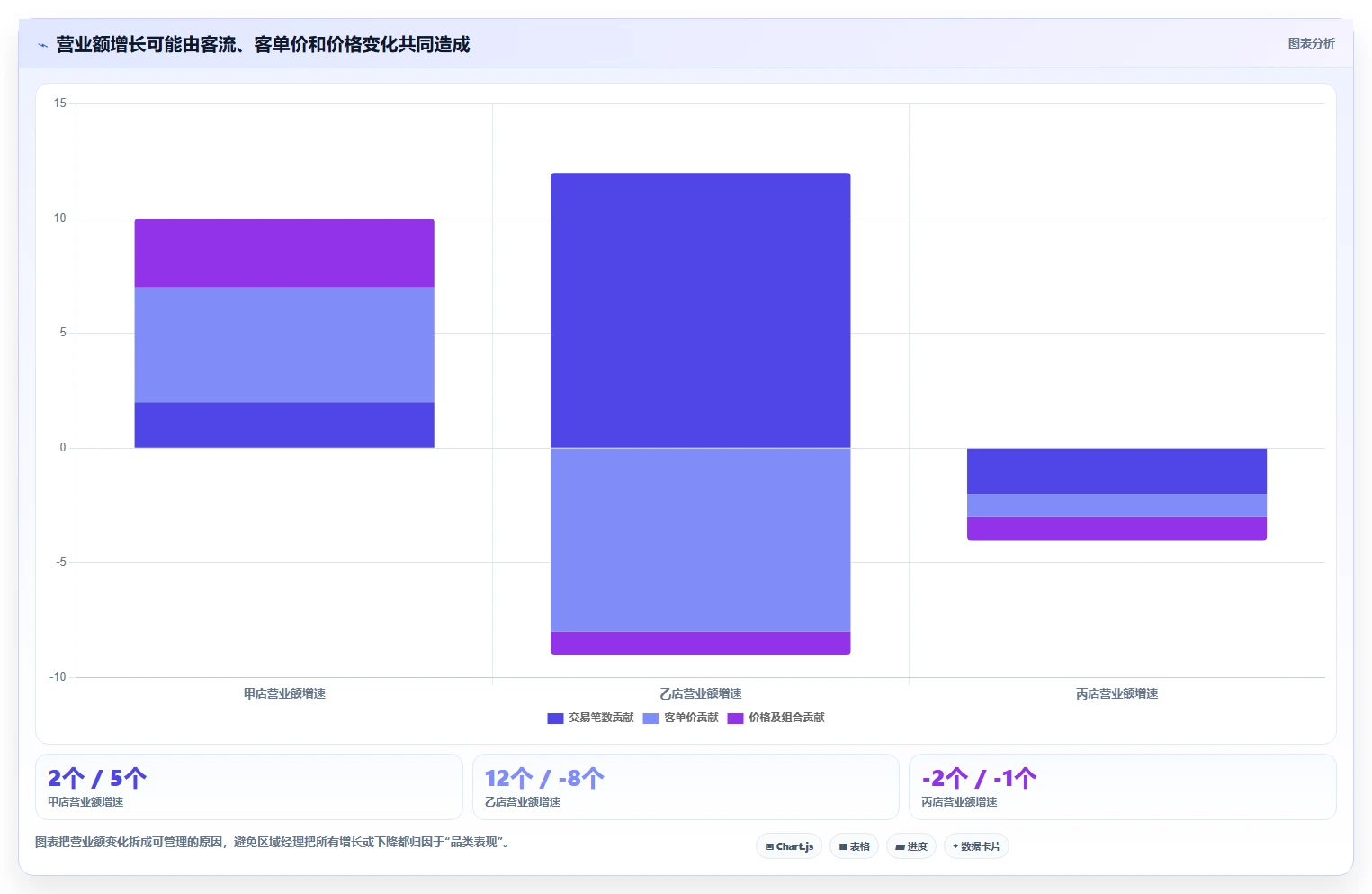
Task: Click the footnote 图表把营业额变化拆成可管理的原因
Action: click(x=274, y=843)
